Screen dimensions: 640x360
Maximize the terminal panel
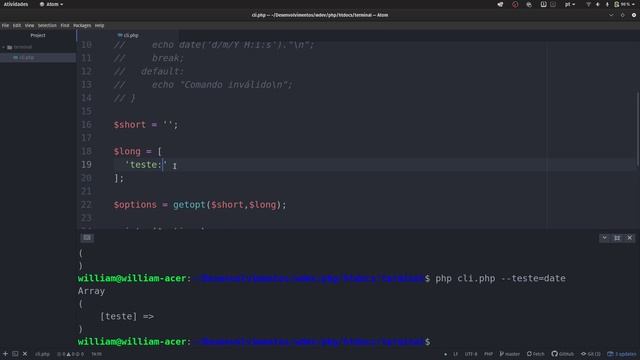pos(617,238)
